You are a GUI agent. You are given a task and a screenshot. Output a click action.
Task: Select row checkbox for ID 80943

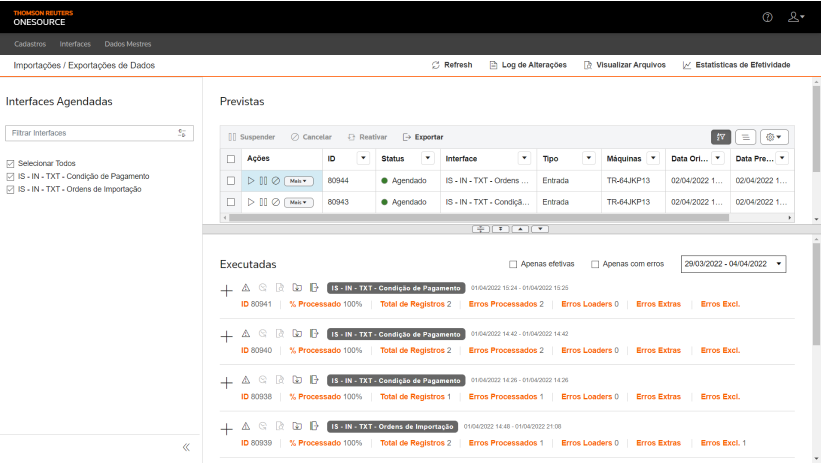pos(231,202)
